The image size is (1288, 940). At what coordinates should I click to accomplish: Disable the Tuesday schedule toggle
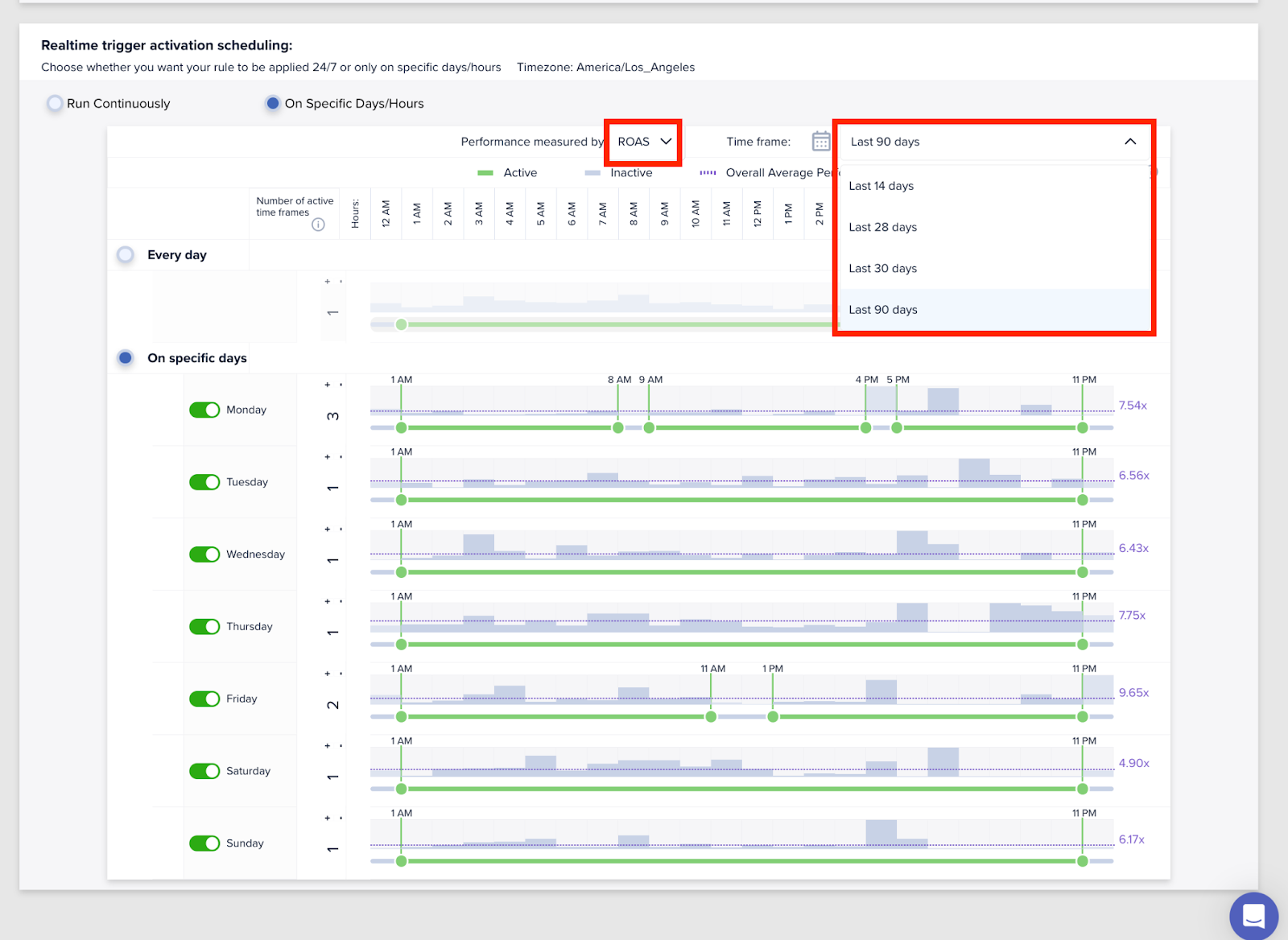(204, 482)
